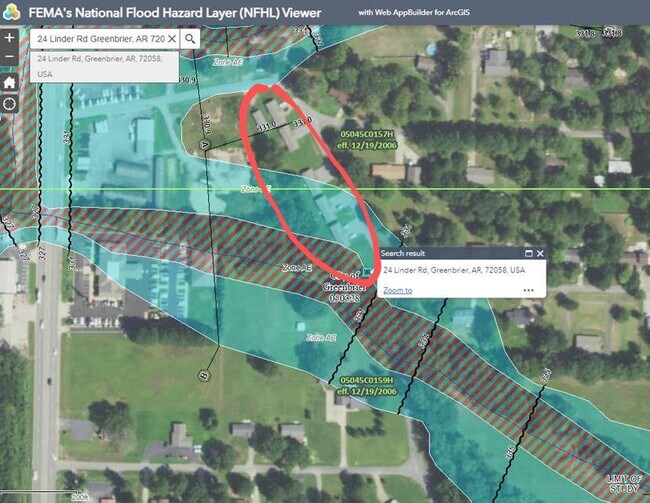Clear the address search text
This screenshot has width=650, height=503.
pyautogui.click(x=171, y=38)
